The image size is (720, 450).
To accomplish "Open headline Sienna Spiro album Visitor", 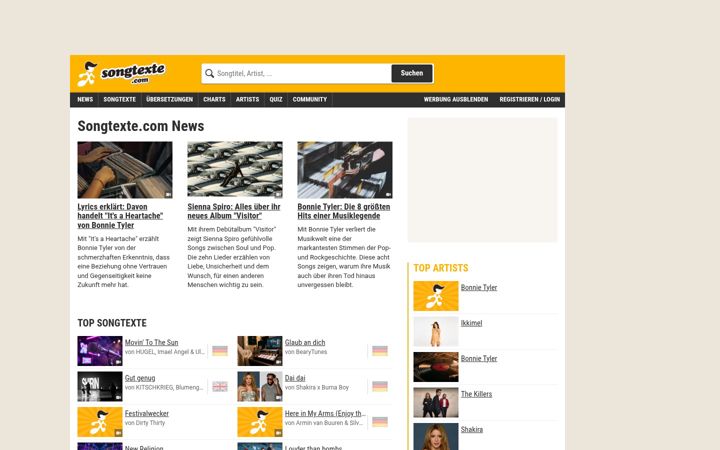I will point(234,211).
